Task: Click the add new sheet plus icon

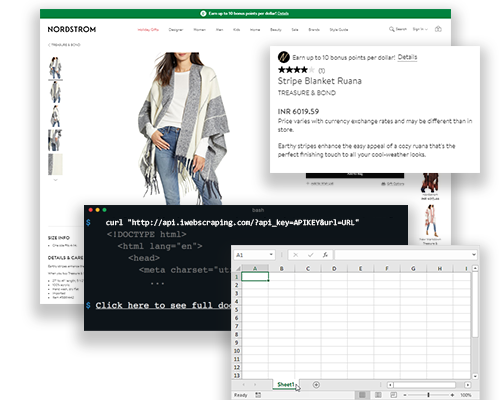Action: [x=316, y=385]
